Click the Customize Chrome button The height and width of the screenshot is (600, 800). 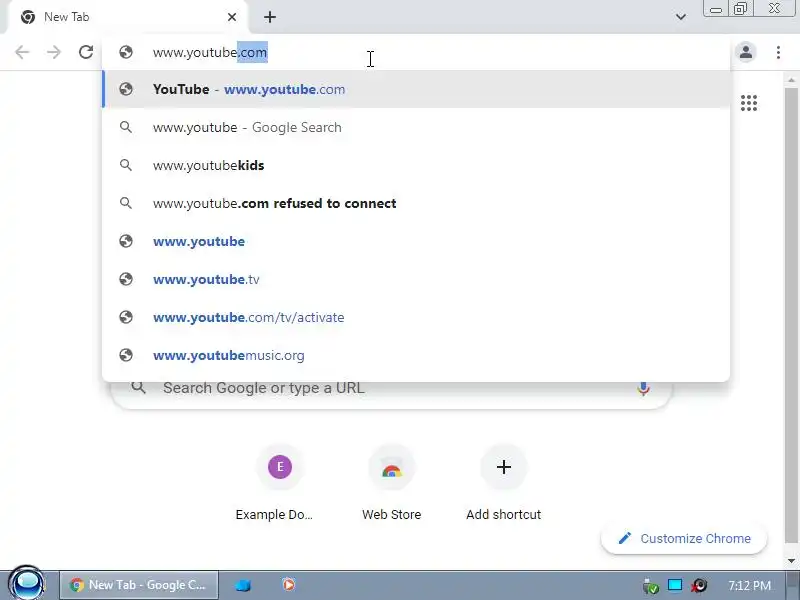[684, 538]
